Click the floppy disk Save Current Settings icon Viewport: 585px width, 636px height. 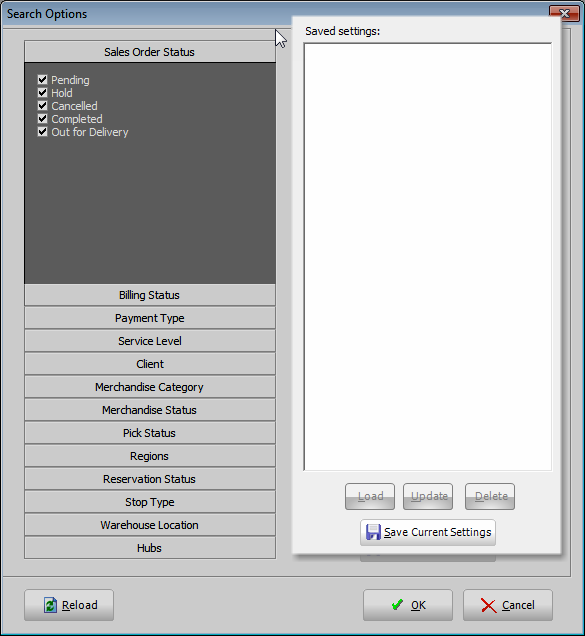pos(373,532)
